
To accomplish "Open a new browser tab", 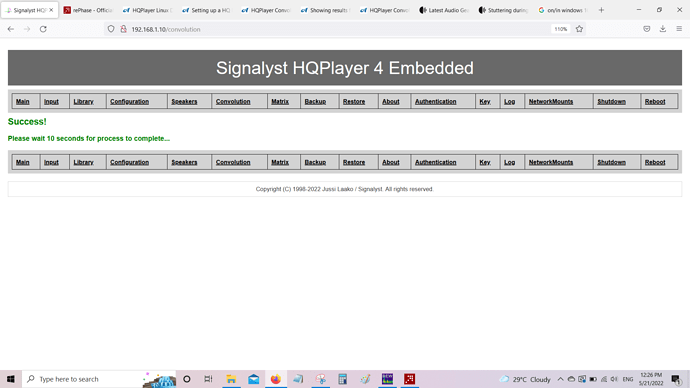I will coord(601,10).
